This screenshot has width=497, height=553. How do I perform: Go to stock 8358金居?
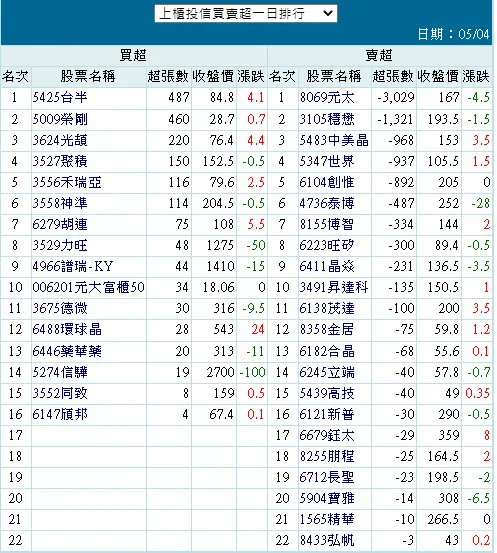point(327,329)
